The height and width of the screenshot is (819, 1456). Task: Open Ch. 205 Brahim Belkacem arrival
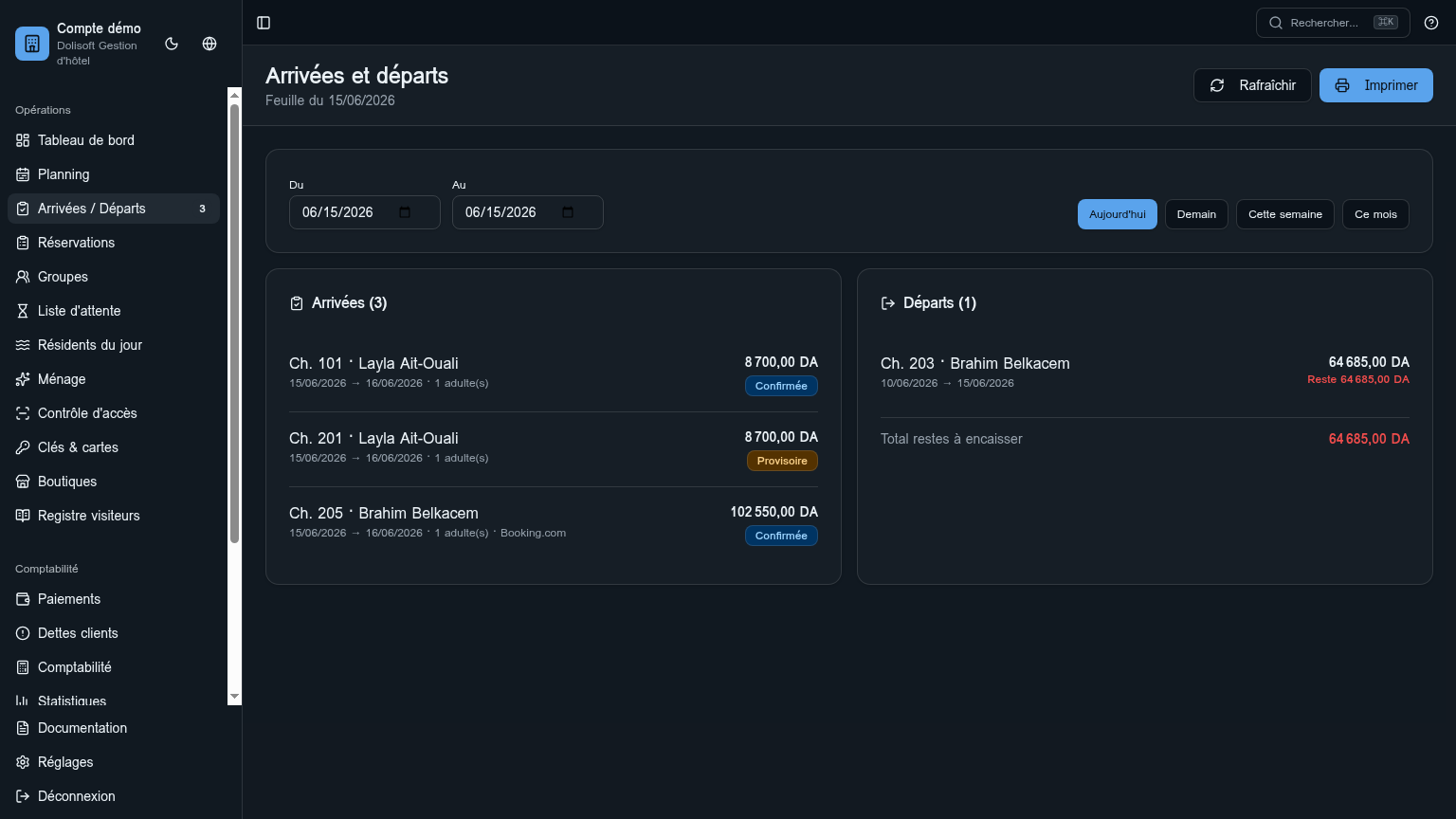click(x=554, y=524)
